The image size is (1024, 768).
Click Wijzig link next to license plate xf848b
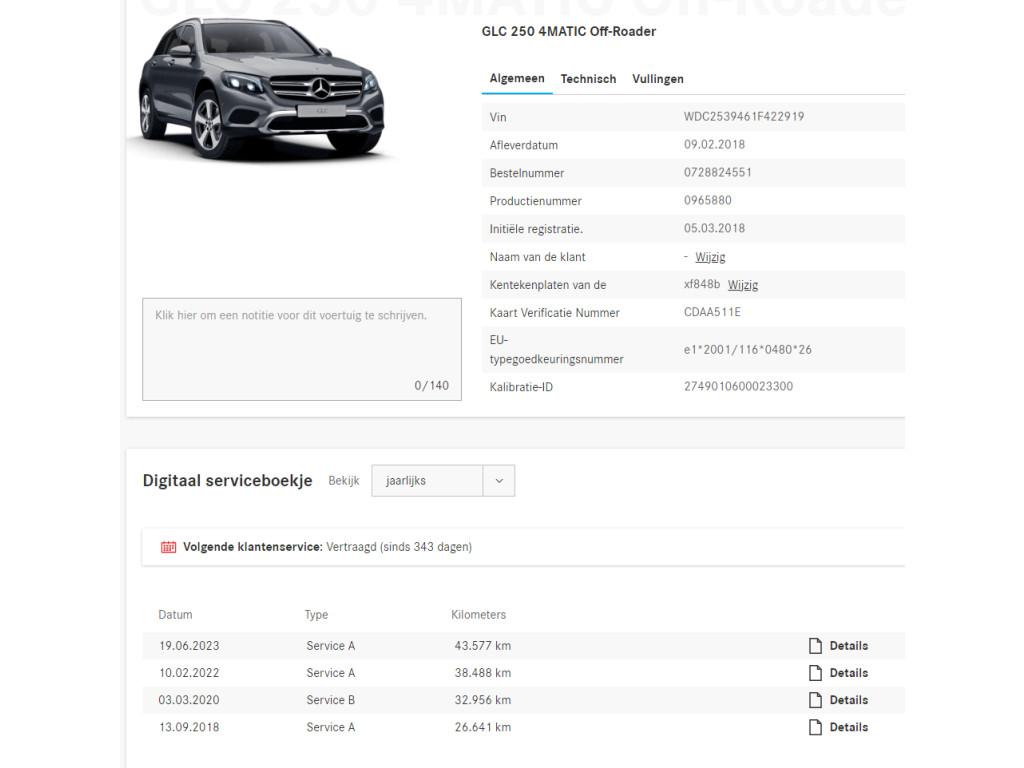743,285
